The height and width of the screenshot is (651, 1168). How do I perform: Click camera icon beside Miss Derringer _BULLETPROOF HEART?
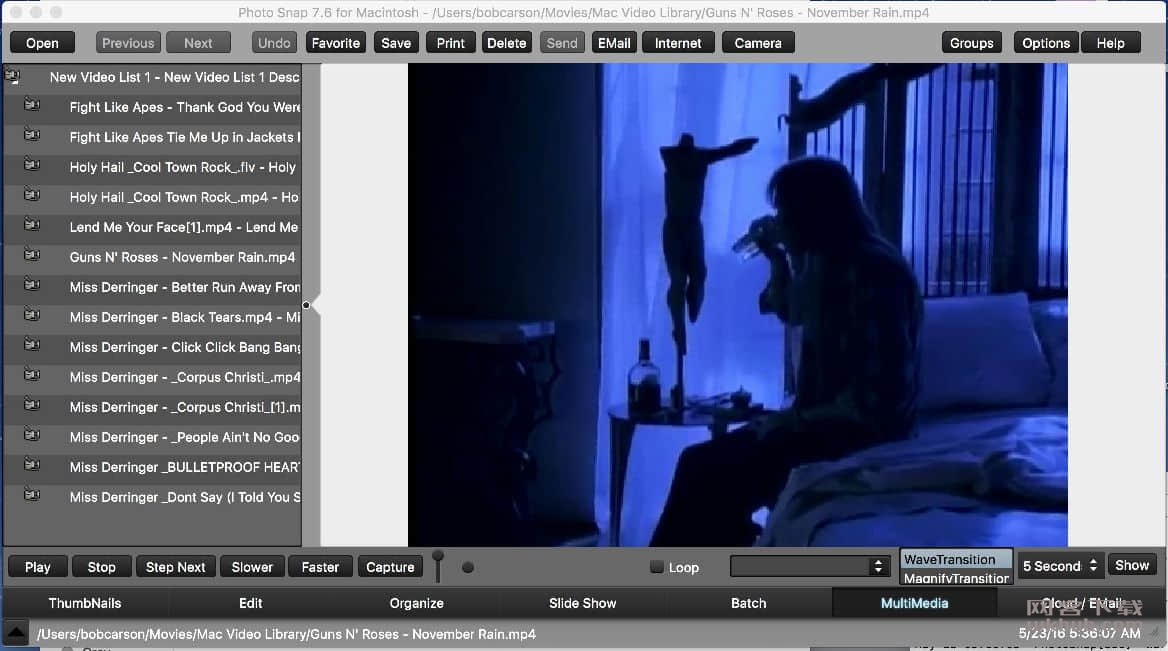[x=32, y=465]
